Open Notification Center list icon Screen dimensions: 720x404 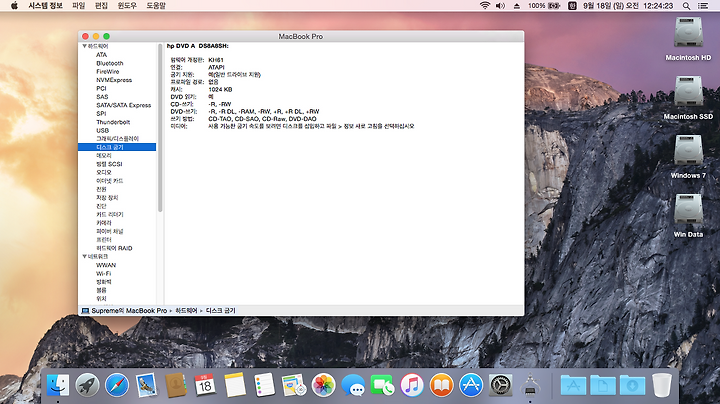(x=703, y=6)
